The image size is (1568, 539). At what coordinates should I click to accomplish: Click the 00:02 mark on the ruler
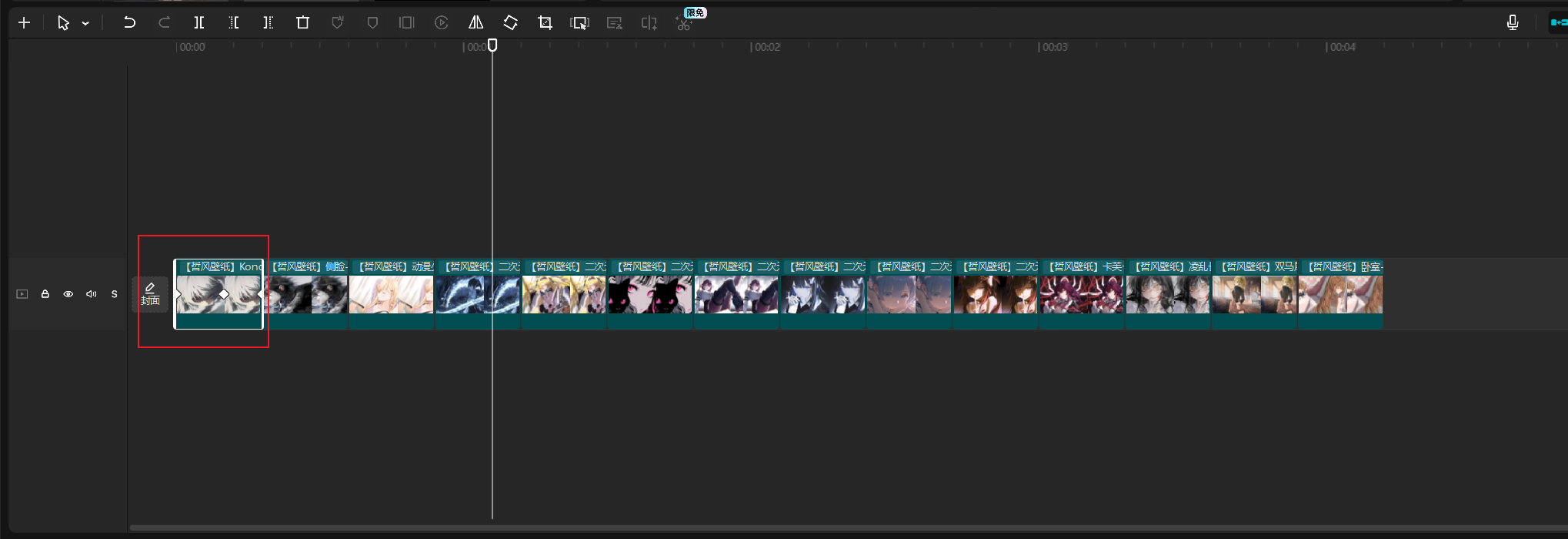(x=767, y=47)
